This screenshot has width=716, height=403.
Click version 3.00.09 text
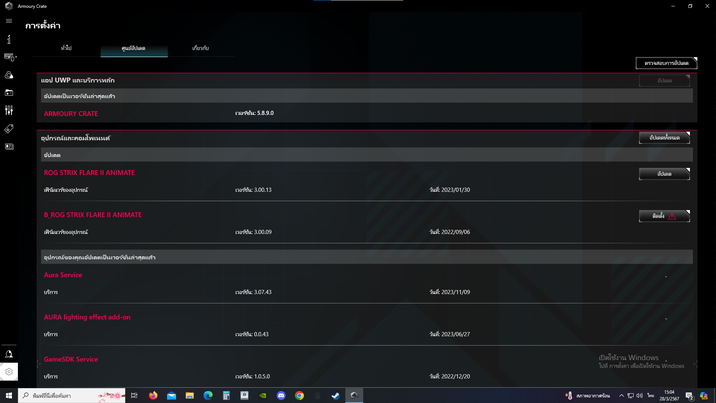[253, 232]
